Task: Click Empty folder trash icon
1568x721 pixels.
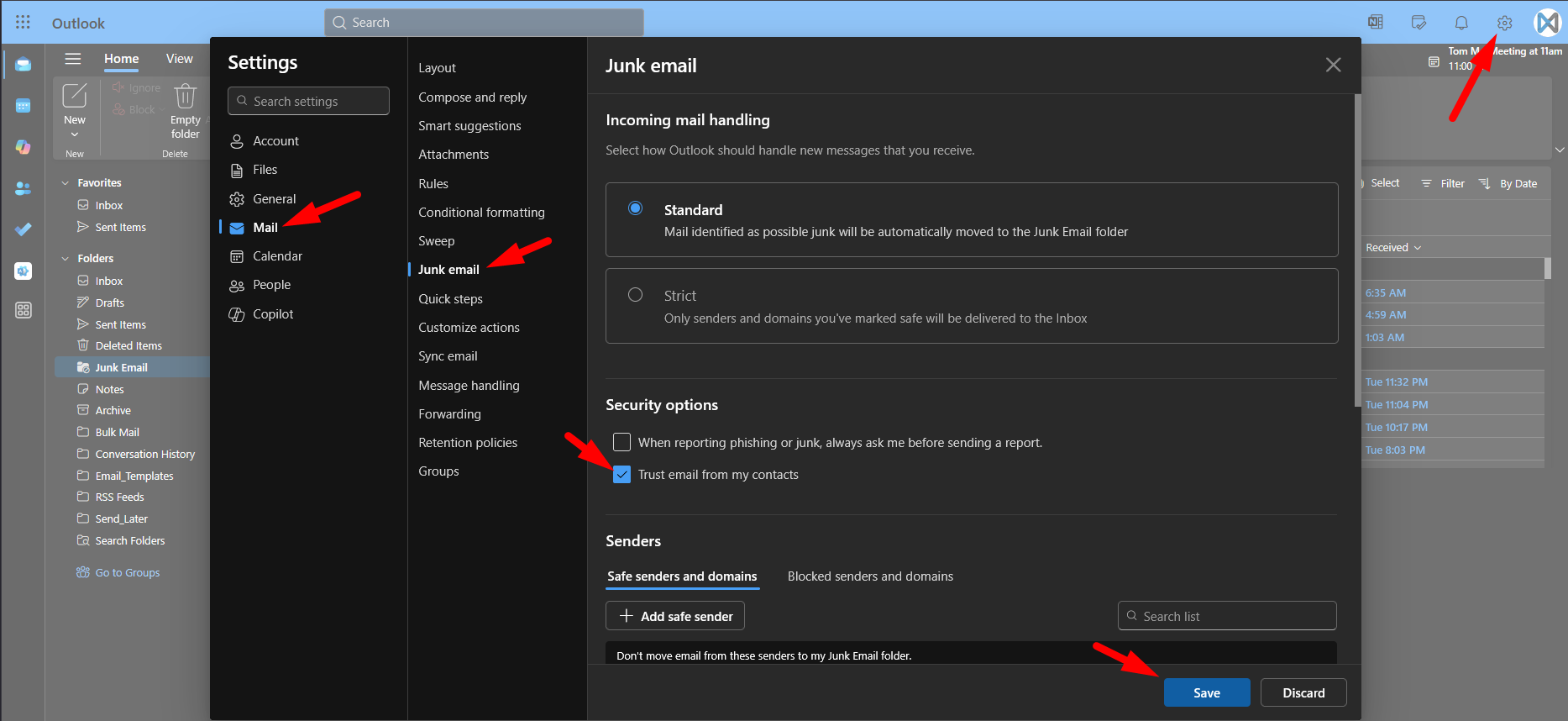Action: pyautogui.click(x=186, y=96)
